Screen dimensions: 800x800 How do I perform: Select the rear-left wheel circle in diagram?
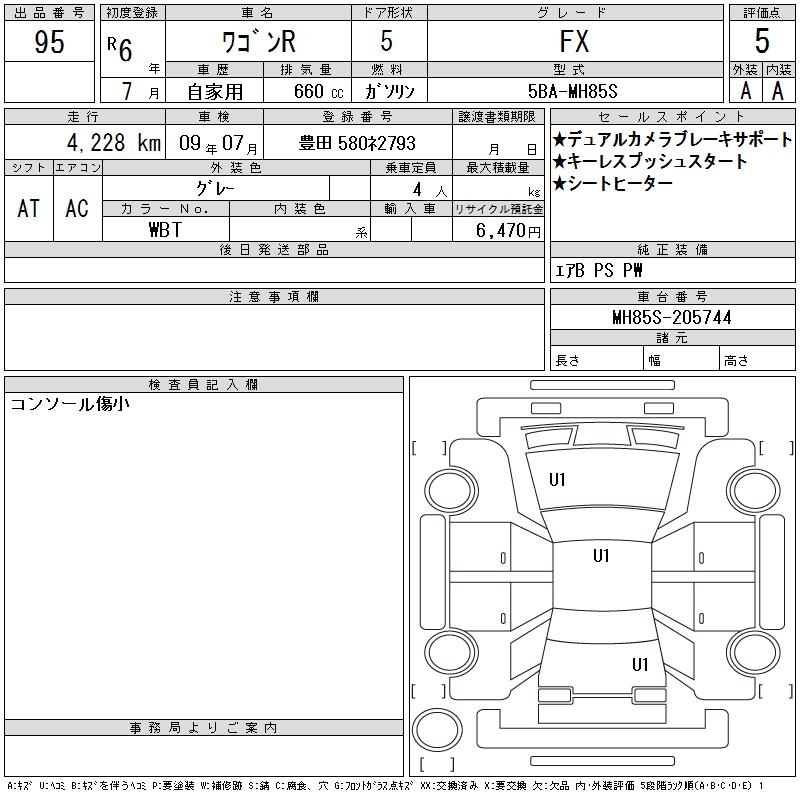coord(451,652)
